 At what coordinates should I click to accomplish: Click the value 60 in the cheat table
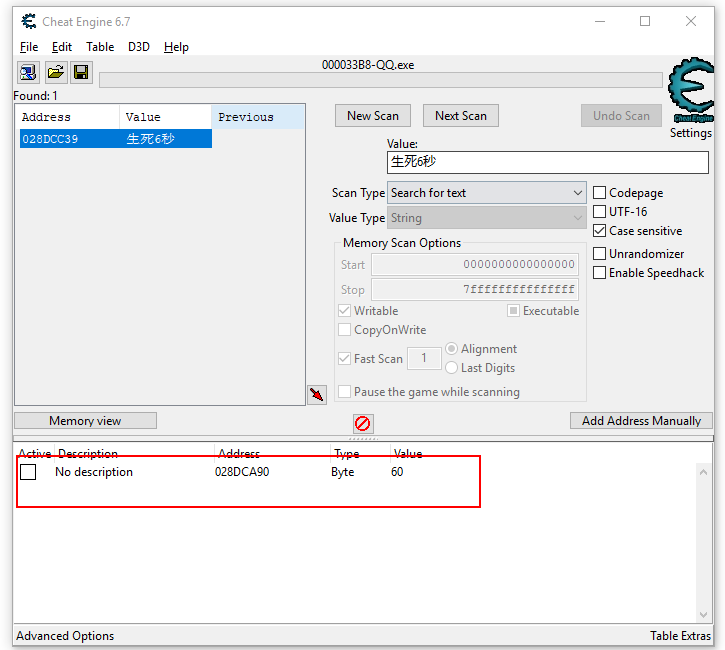pos(397,472)
